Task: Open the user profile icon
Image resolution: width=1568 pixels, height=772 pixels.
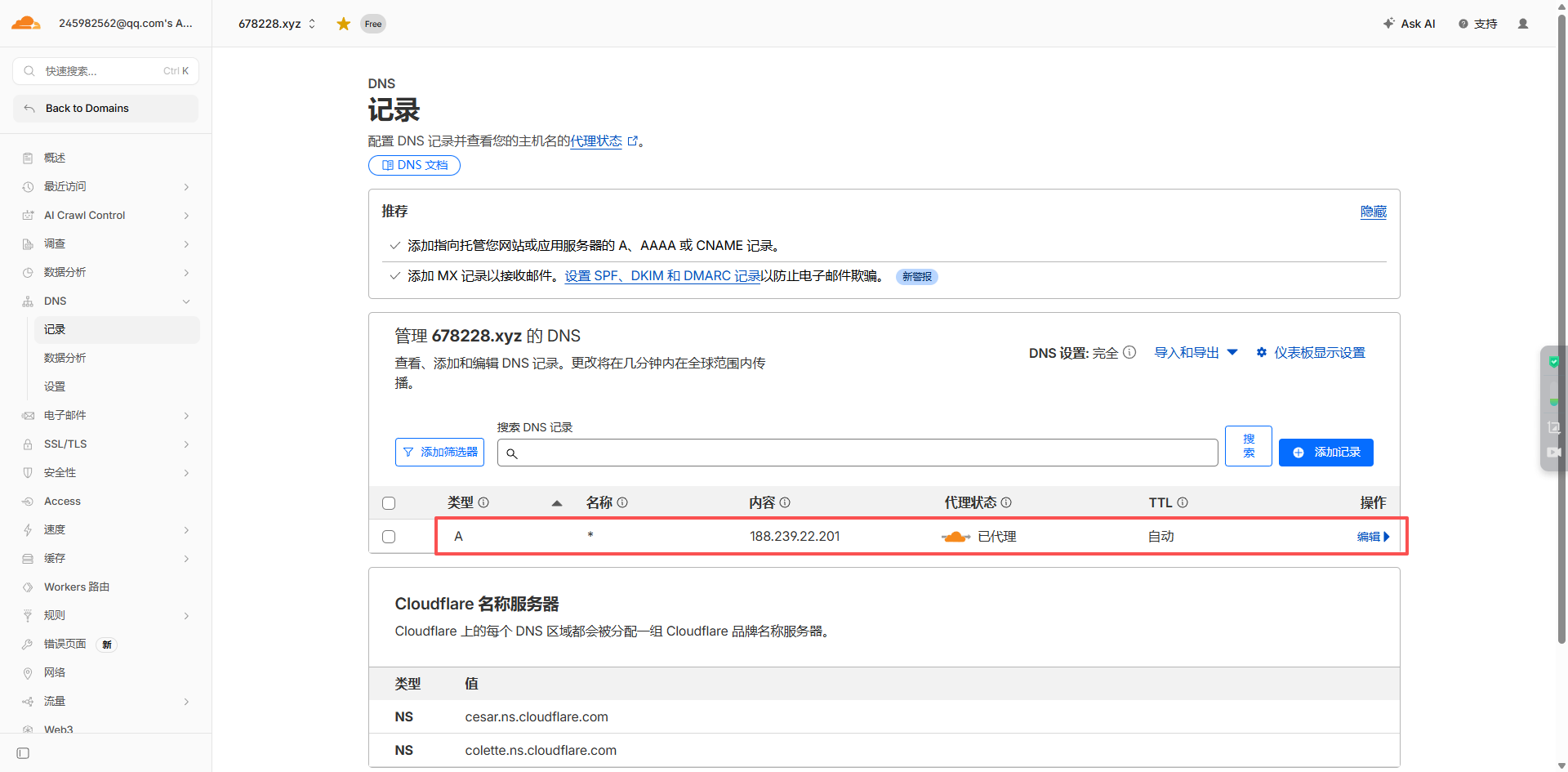Action: click(1523, 24)
